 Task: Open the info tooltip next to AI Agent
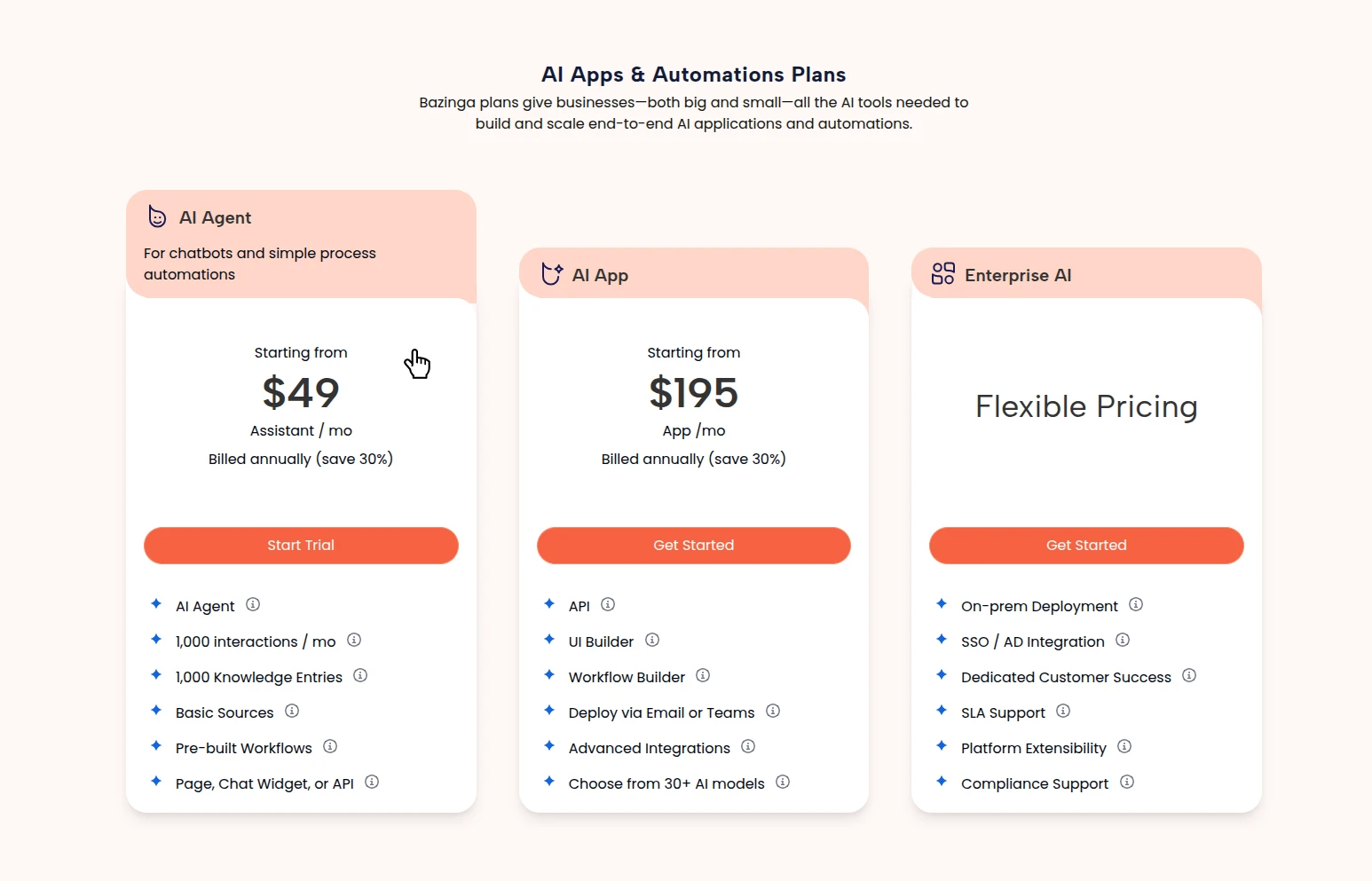[x=253, y=604]
